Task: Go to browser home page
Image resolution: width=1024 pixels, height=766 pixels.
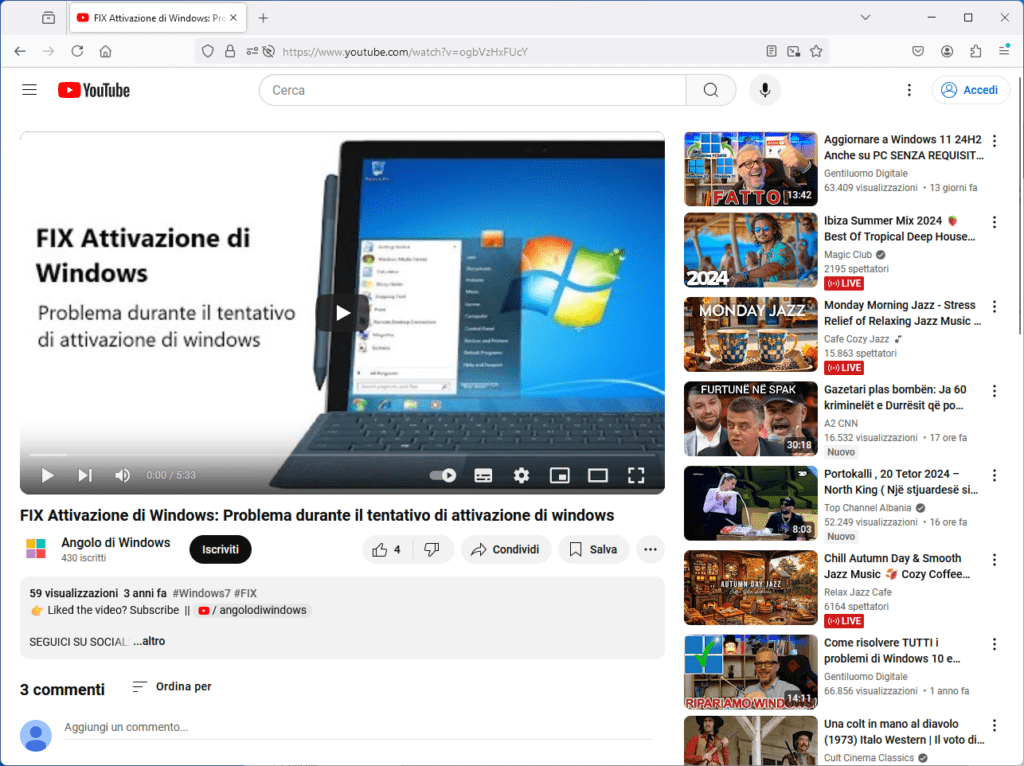Action: (x=105, y=51)
